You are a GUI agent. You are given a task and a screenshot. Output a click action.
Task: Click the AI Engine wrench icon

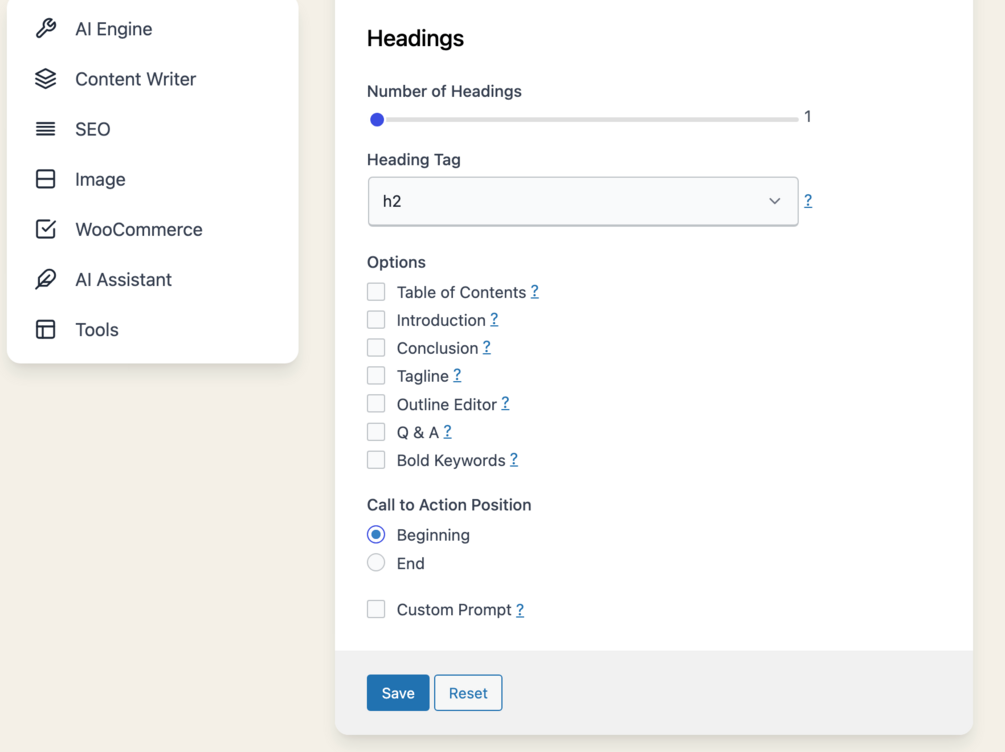[46, 29]
